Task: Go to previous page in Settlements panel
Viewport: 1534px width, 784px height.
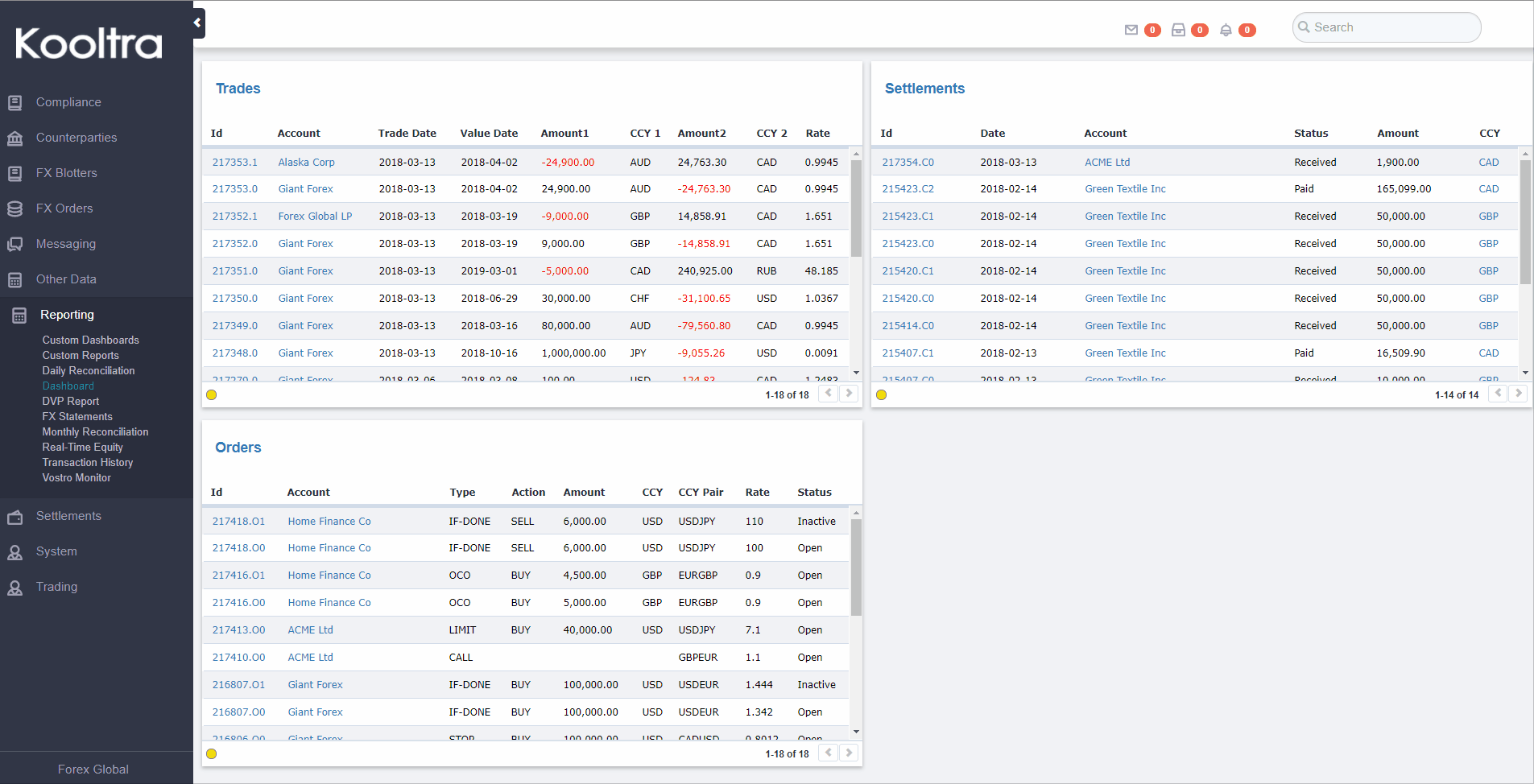Action: pos(1498,394)
